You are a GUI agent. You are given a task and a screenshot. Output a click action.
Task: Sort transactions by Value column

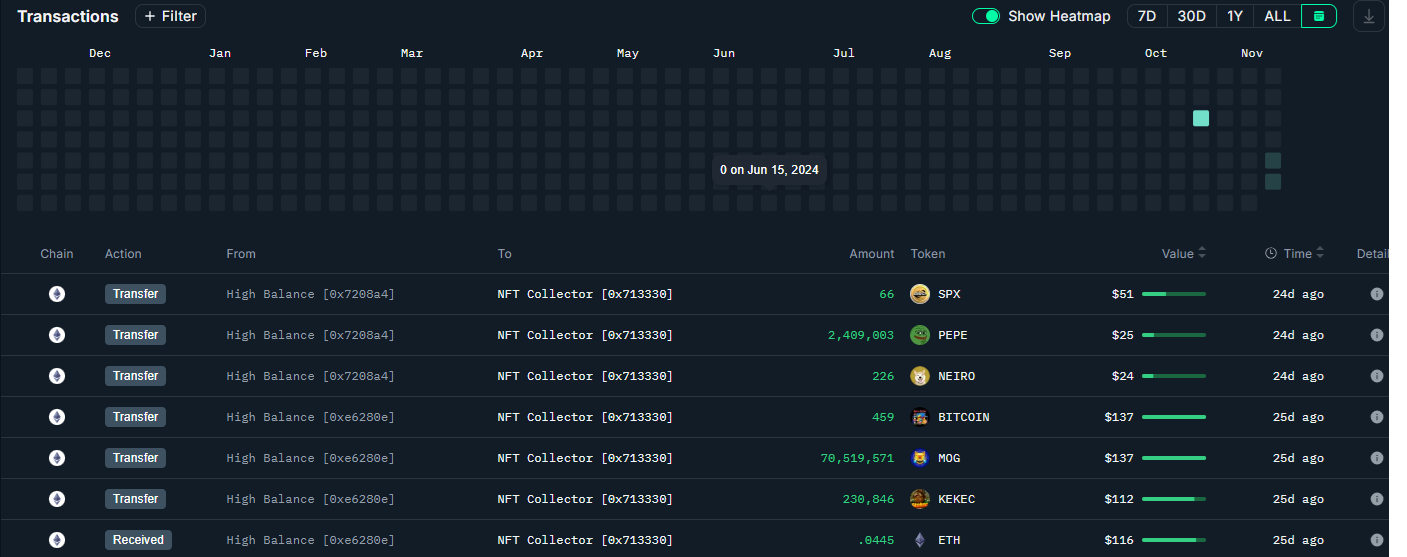[1184, 254]
